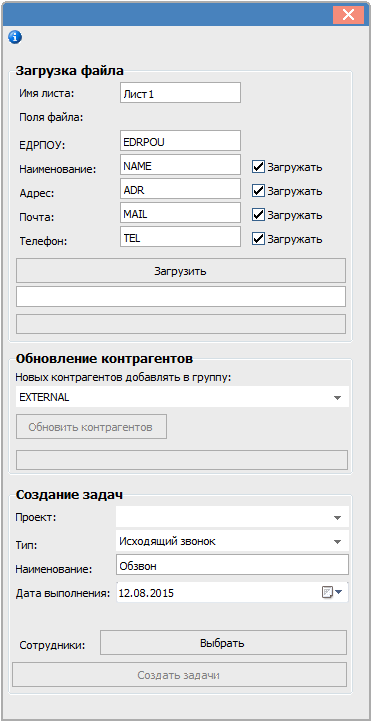Select the Обзвон name input field
The height and width of the screenshot is (722, 372).
click(x=232, y=565)
